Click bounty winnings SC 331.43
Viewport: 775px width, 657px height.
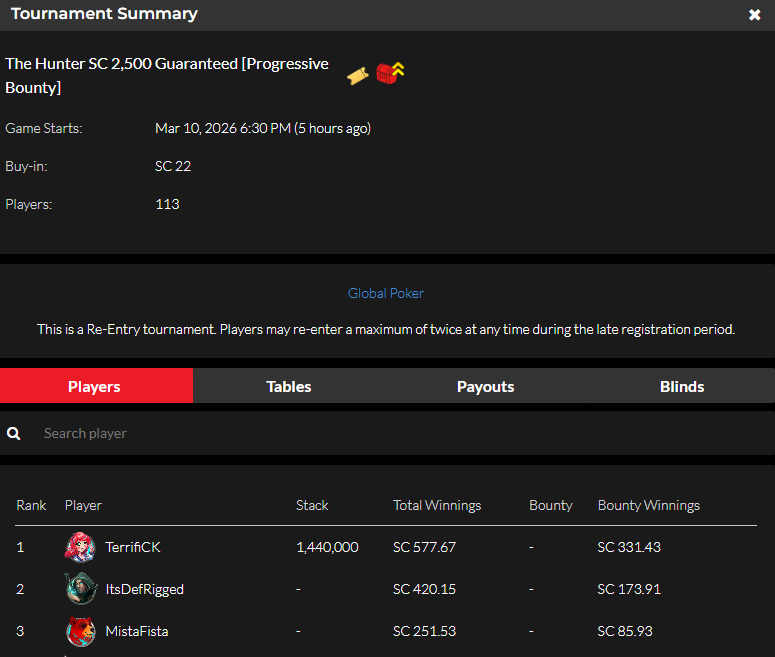pos(629,547)
